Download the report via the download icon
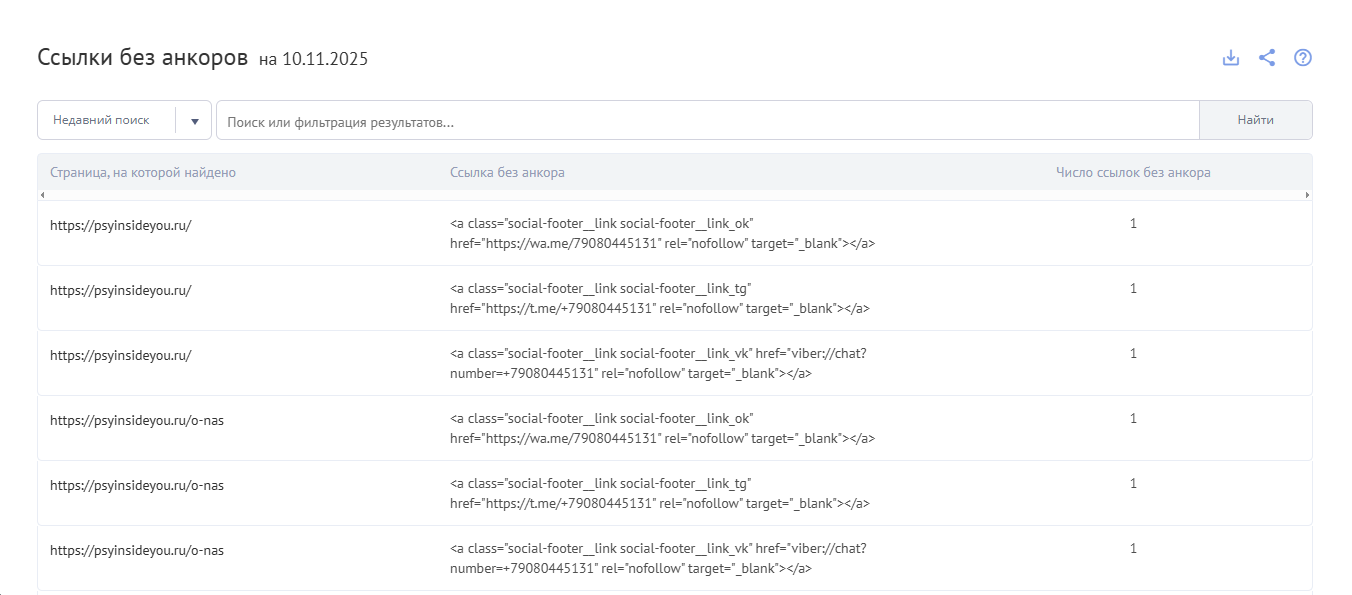 (1231, 58)
